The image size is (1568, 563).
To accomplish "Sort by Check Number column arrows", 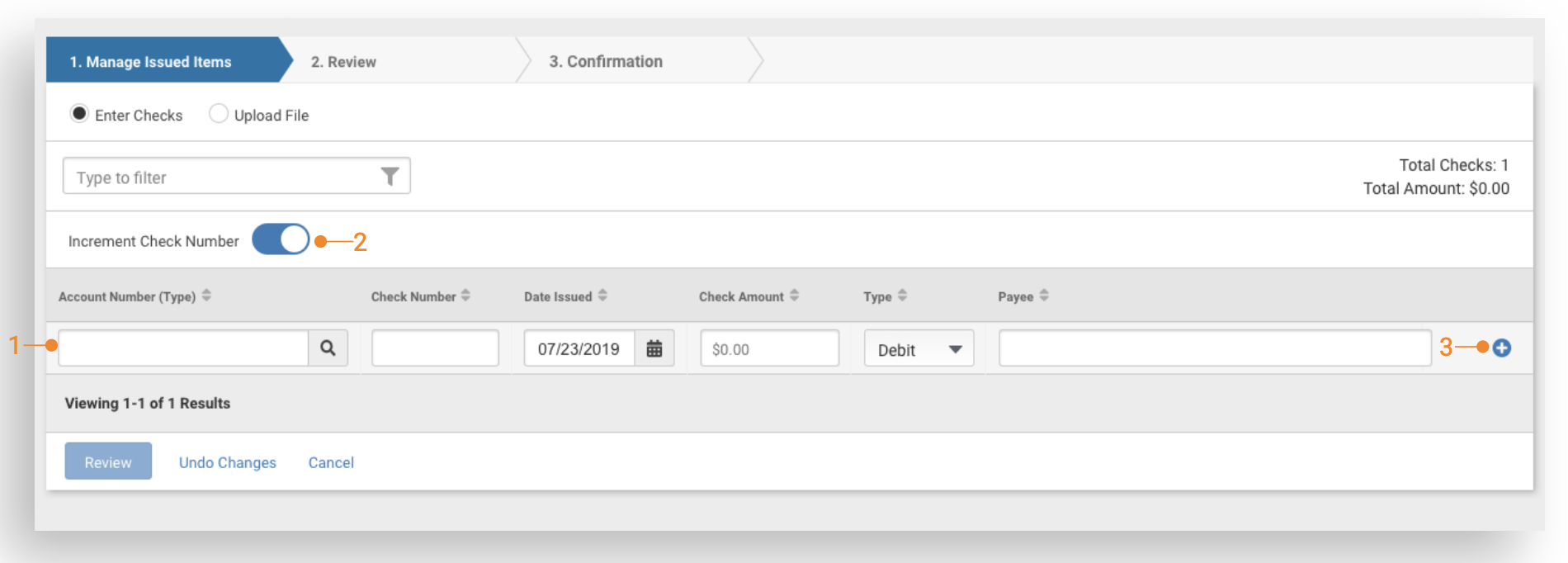I will coord(465,296).
